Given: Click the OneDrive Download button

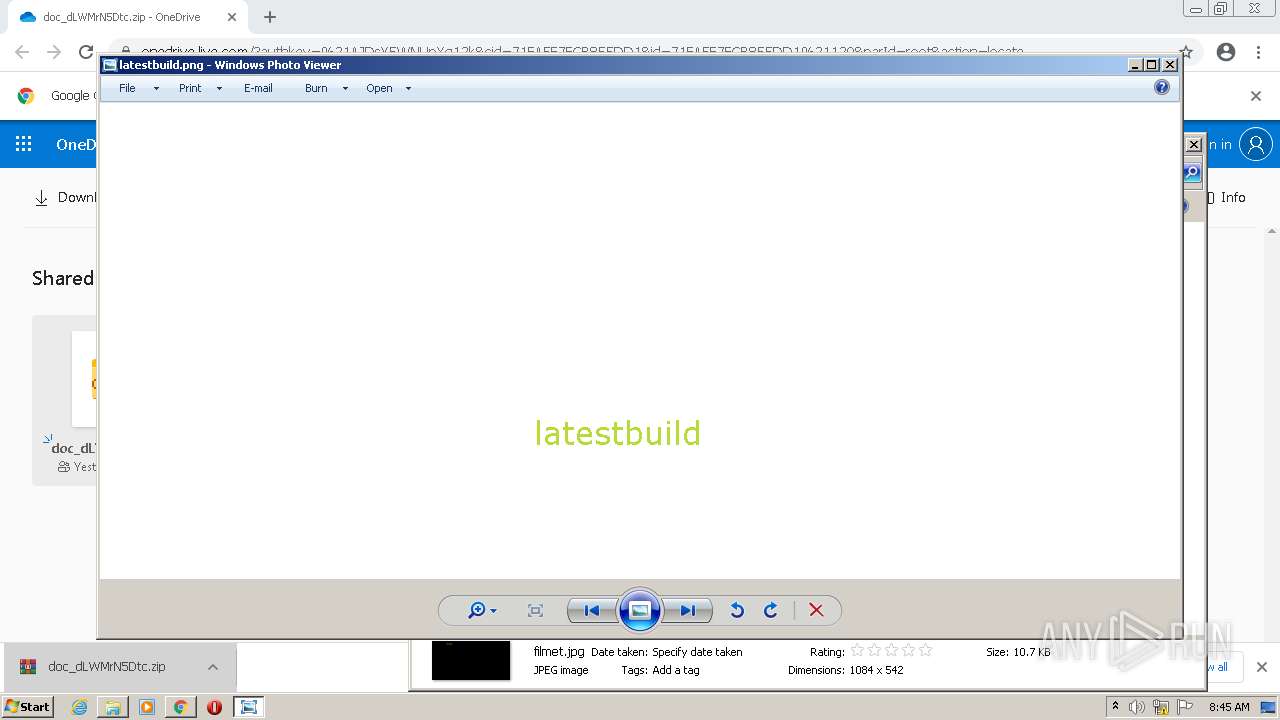Looking at the screenshot, I should click(64, 197).
